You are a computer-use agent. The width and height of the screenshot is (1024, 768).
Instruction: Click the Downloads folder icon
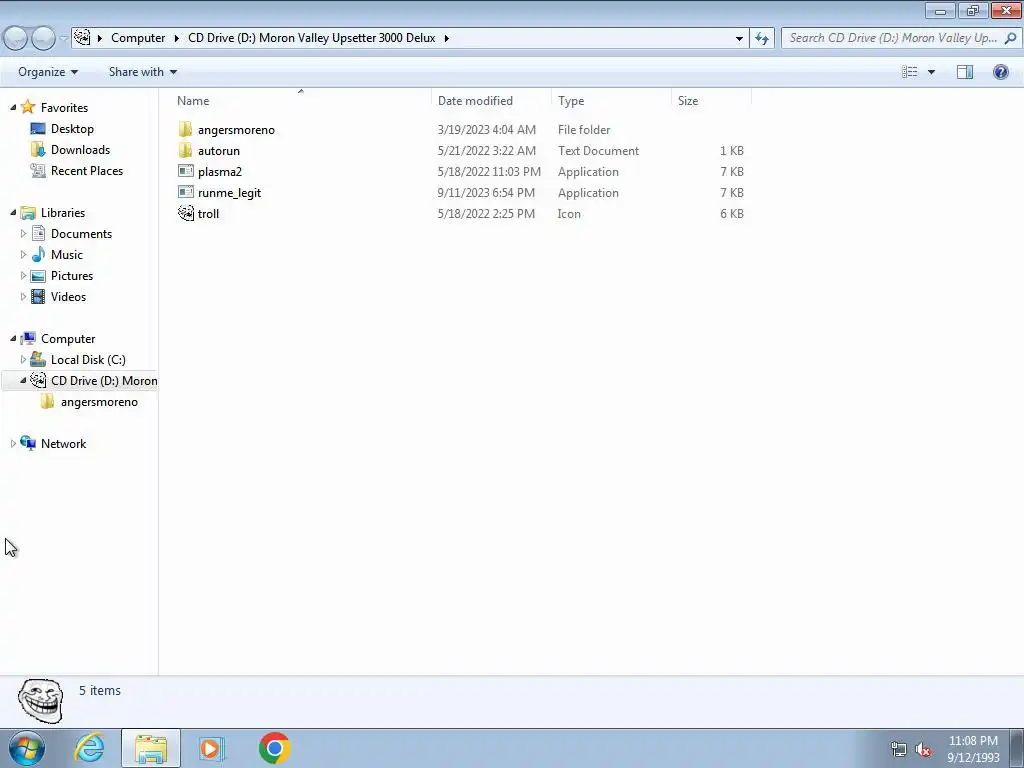click(38, 150)
